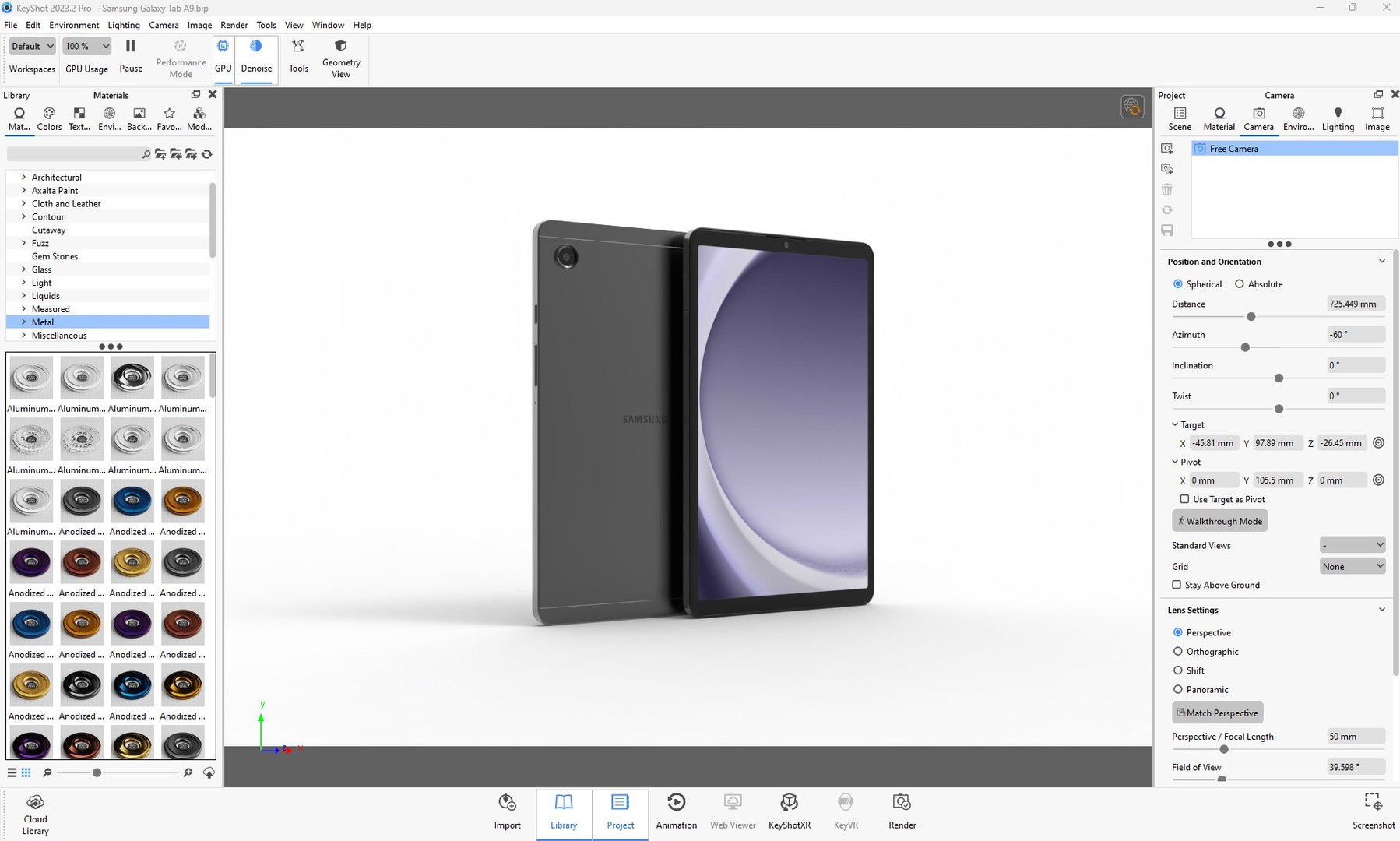Open the Environment project tab

click(1298, 119)
